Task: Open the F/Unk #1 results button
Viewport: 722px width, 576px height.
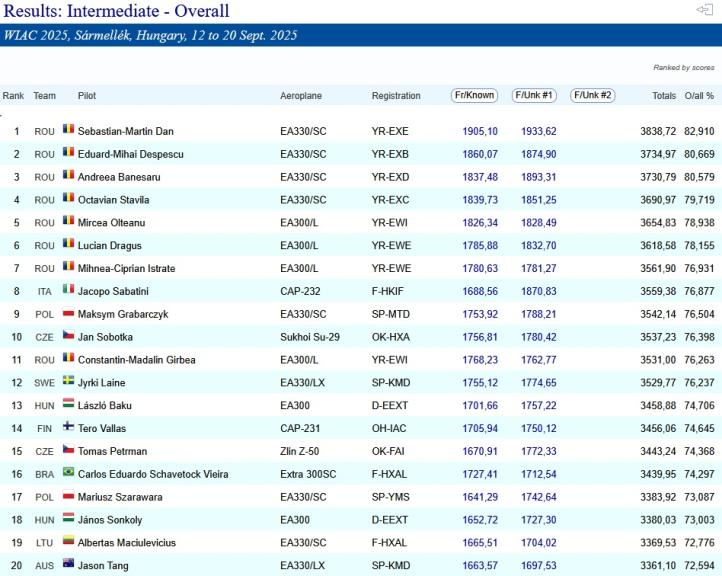Action: point(534,96)
